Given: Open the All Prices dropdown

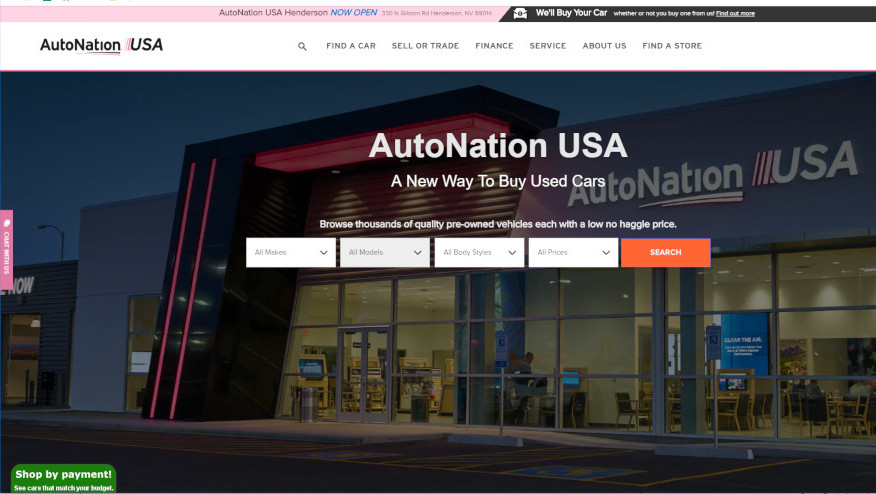Looking at the screenshot, I should 573,253.
